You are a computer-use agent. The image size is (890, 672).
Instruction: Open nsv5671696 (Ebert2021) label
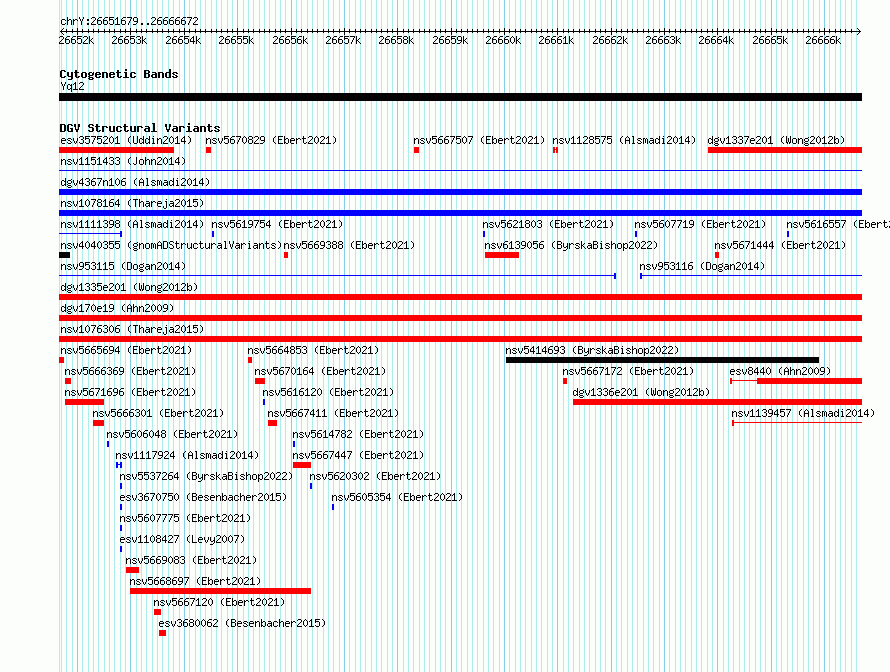130,392
